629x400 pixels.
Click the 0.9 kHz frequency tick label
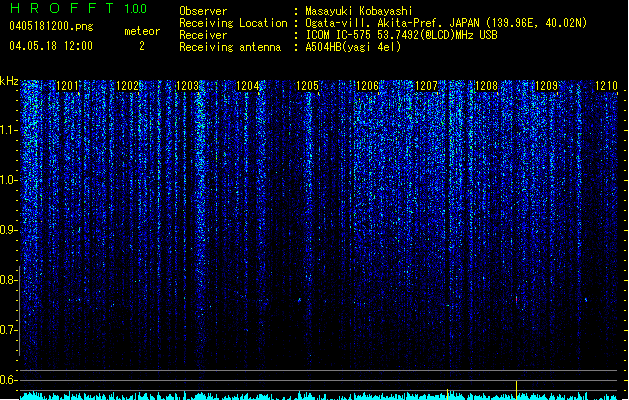click(x=8, y=230)
